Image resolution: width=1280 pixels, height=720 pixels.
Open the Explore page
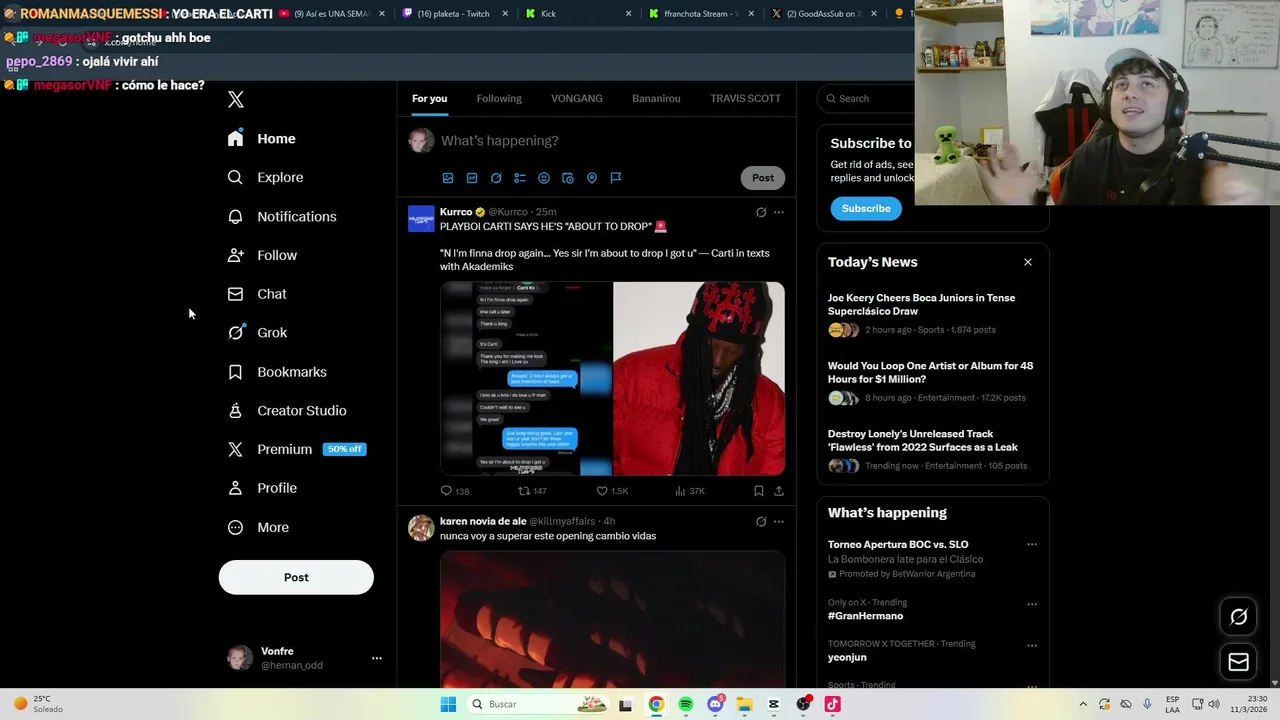266,177
